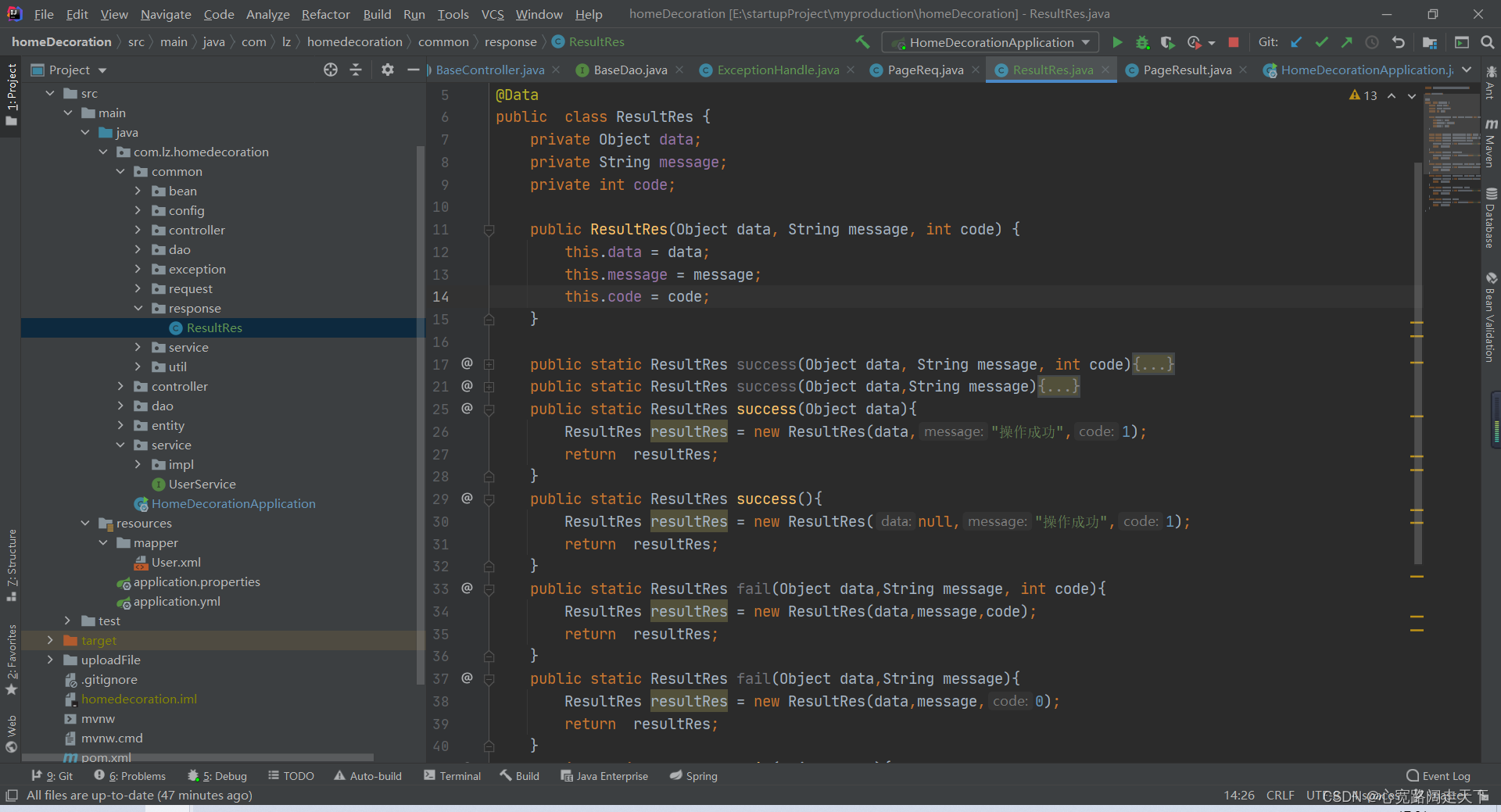Open the Web side panel
This screenshot has width=1501, height=812.
tap(12, 733)
